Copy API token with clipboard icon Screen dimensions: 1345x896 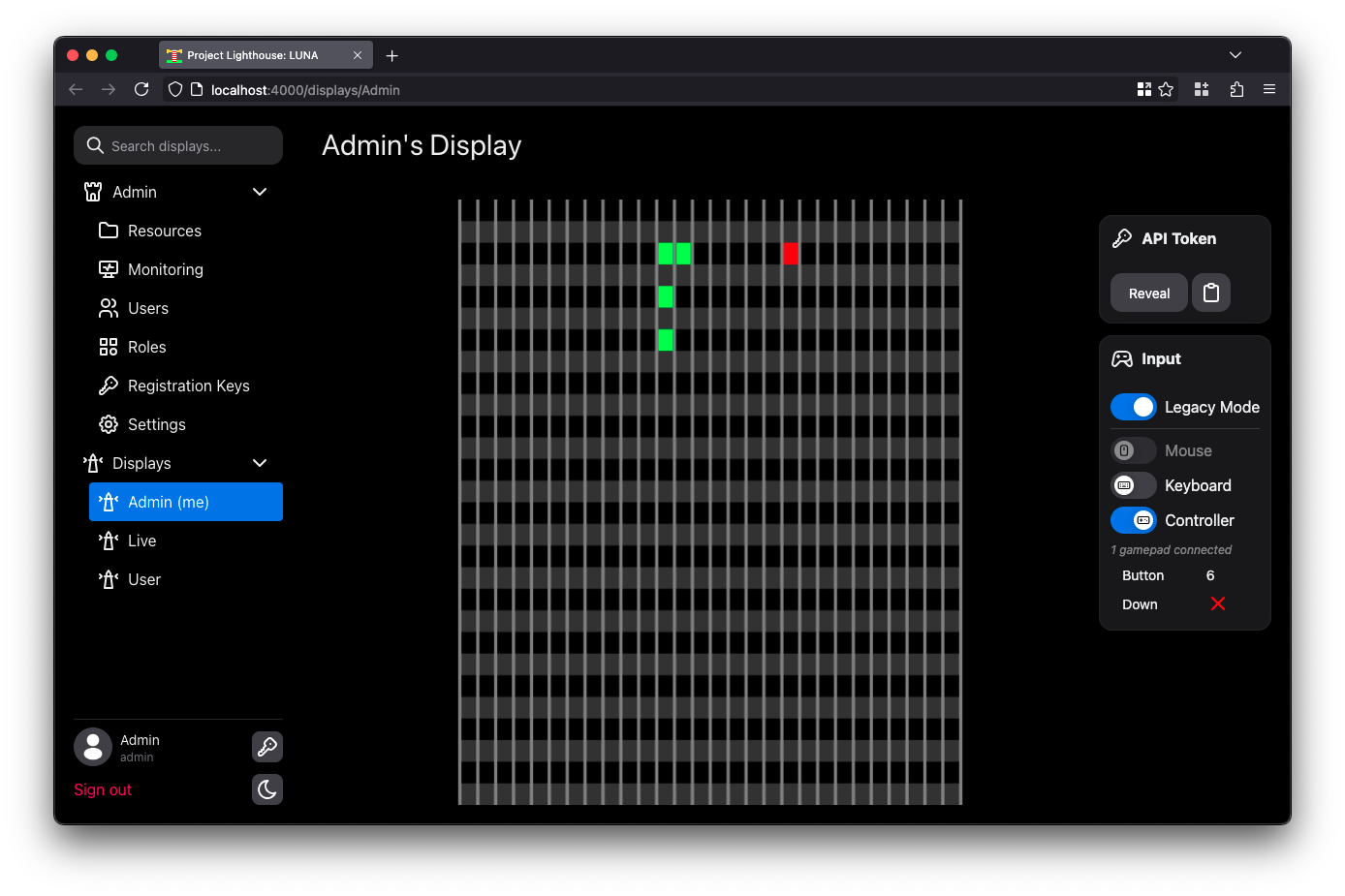1210,293
